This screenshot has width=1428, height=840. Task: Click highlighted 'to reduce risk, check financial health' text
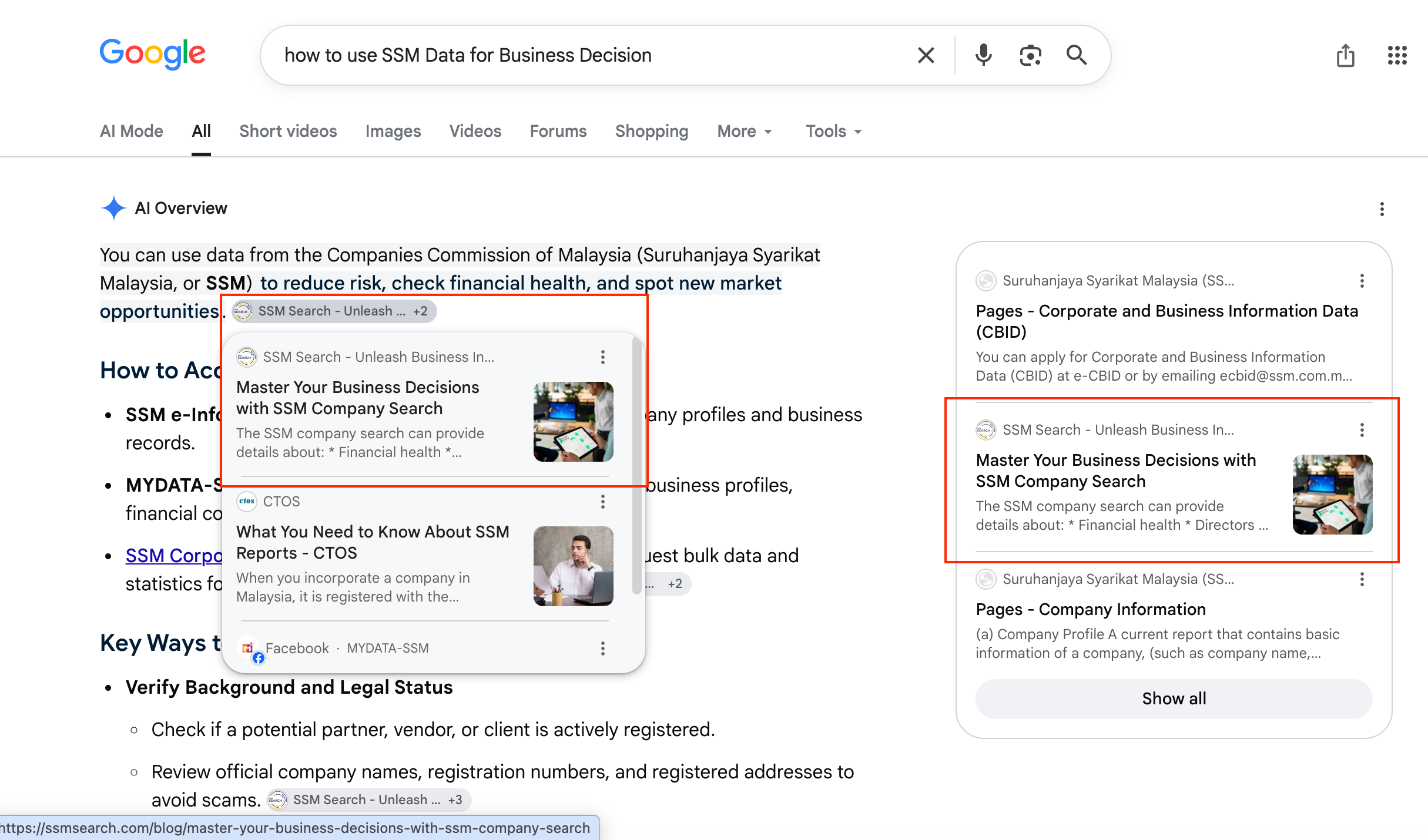pyautogui.click(x=424, y=283)
